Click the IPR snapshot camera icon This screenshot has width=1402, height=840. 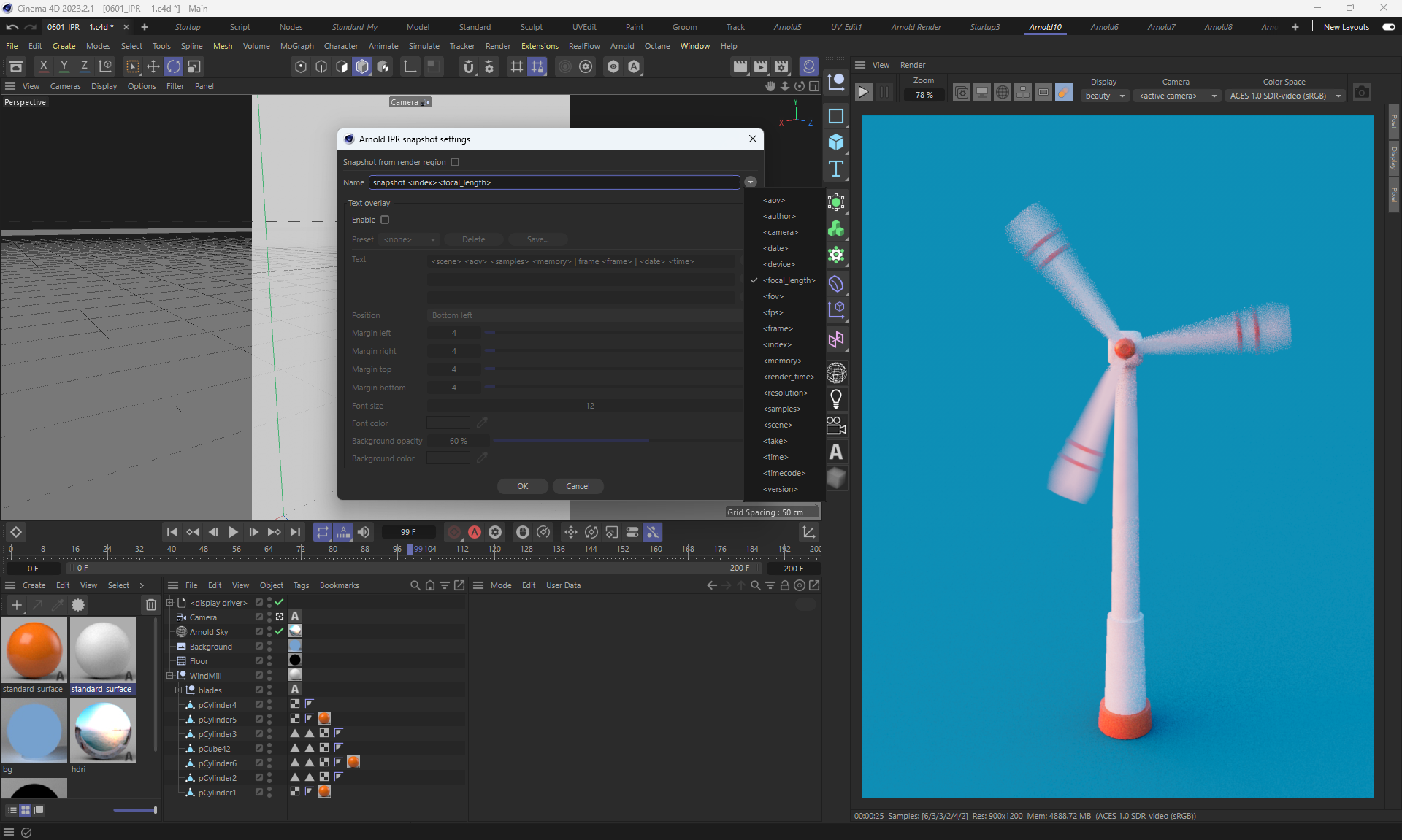click(1361, 93)
